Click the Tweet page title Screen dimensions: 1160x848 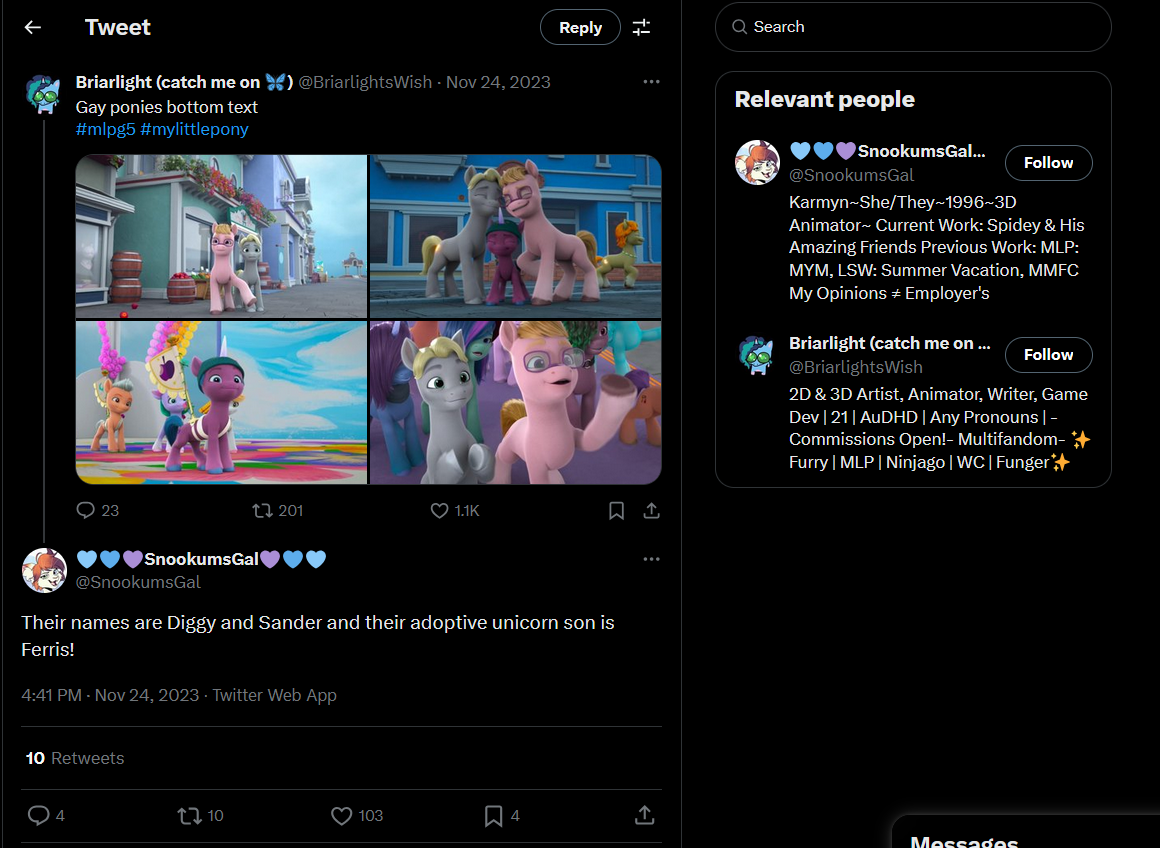pos(118,27)
